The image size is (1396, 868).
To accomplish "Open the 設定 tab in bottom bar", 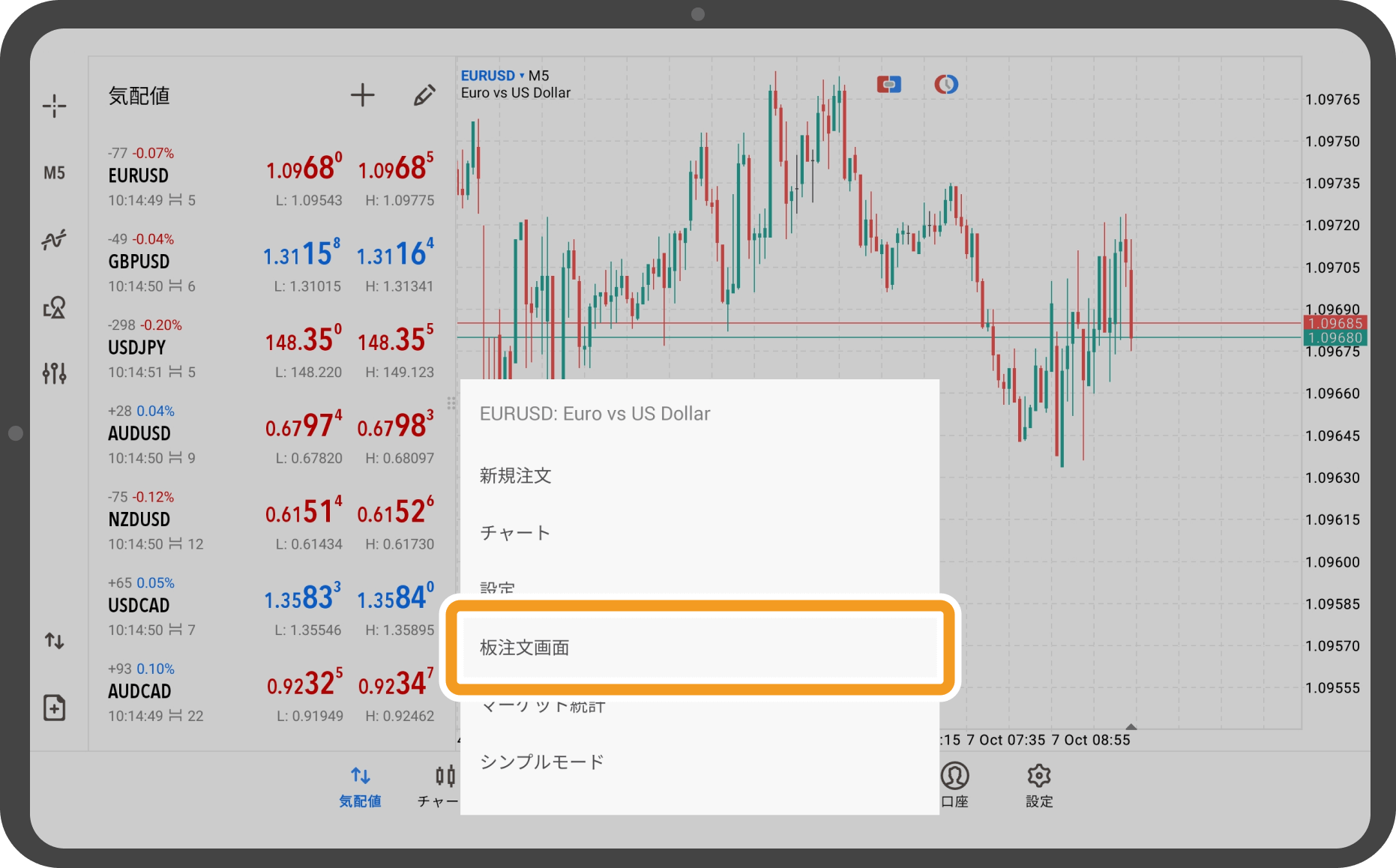I will [x=1039, y=786].
